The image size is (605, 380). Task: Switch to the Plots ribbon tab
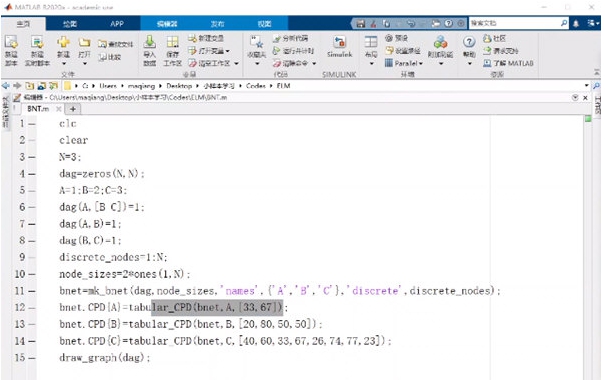coord(70,24)
